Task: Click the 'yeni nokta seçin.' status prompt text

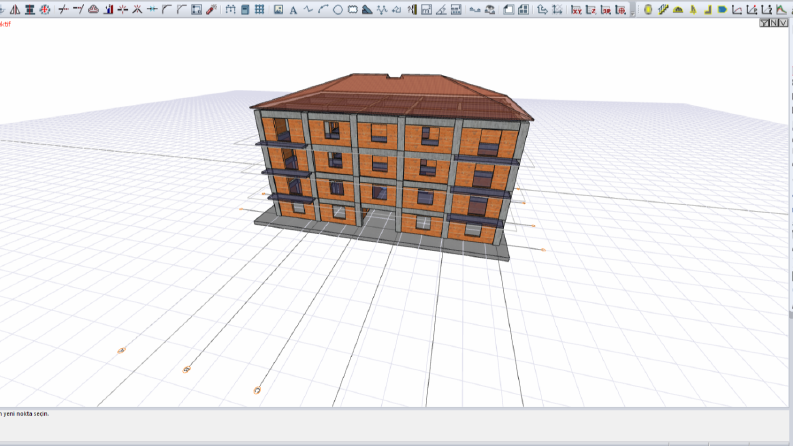Action: pyautogui.click(x=27, y=414)
